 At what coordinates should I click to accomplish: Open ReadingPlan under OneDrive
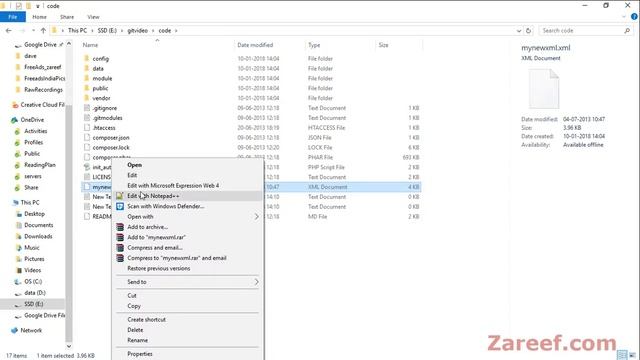tap(40, 165)
